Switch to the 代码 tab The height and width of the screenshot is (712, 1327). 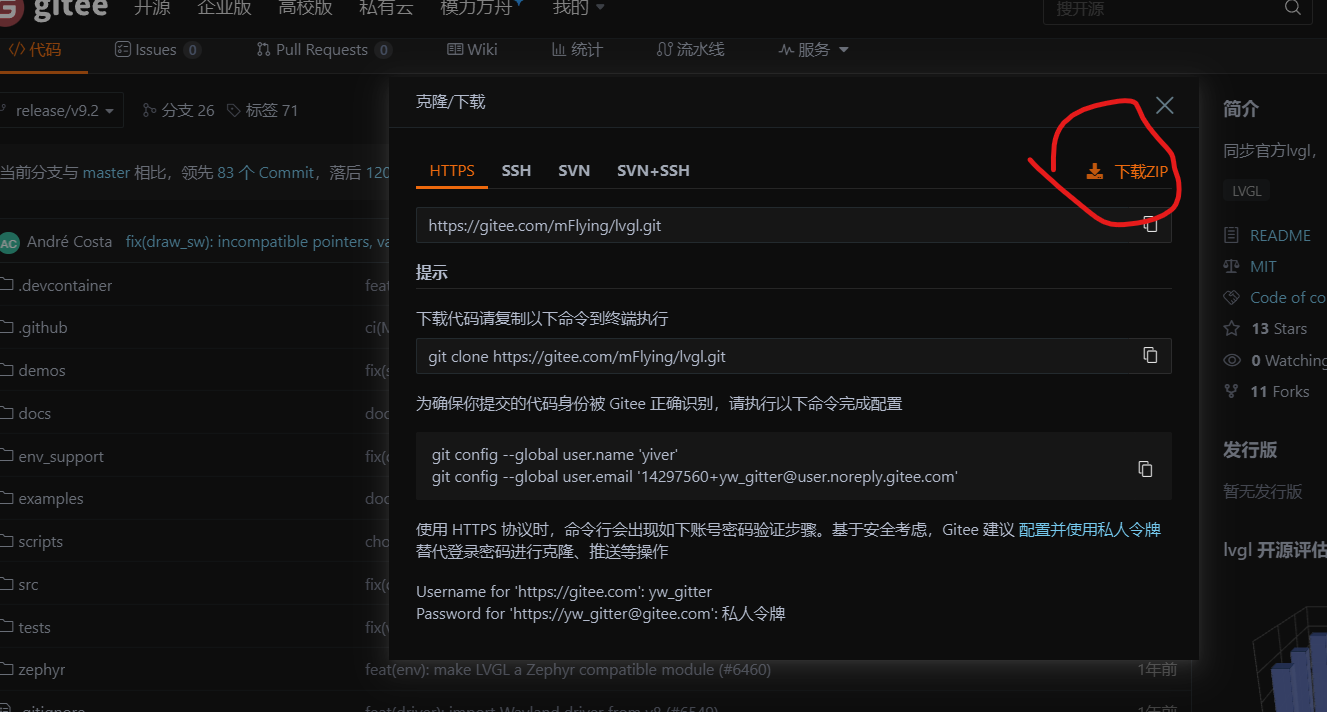point(35,50)
